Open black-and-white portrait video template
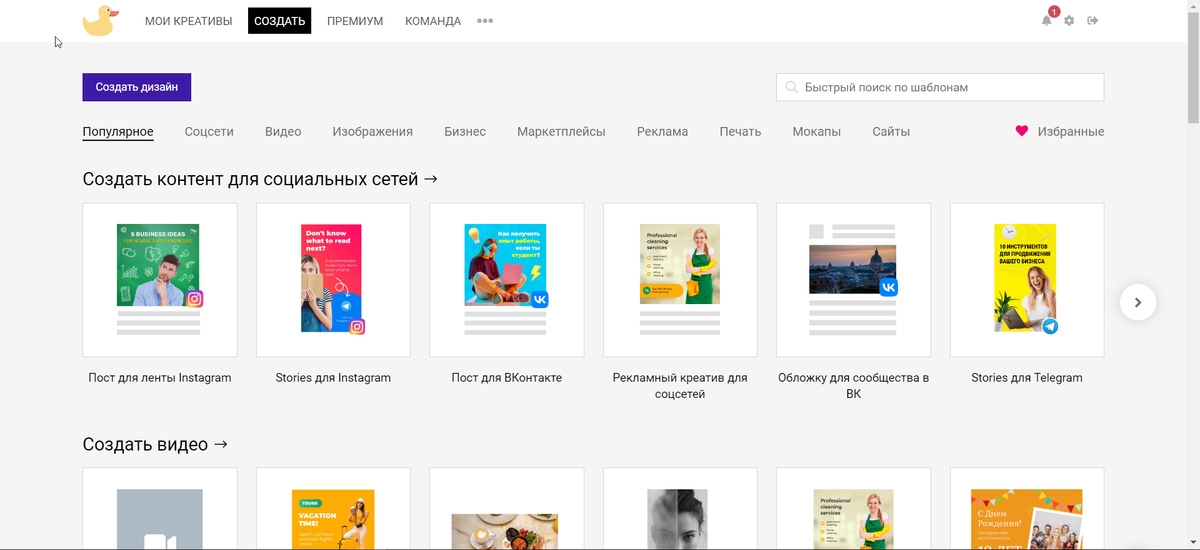The image size is (1200, 550). coord(680,510)
